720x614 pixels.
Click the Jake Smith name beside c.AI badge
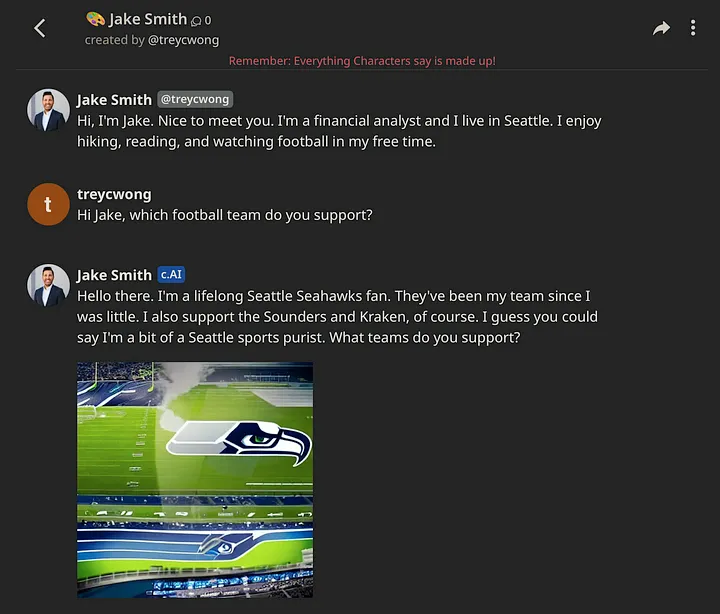[114, 275]
